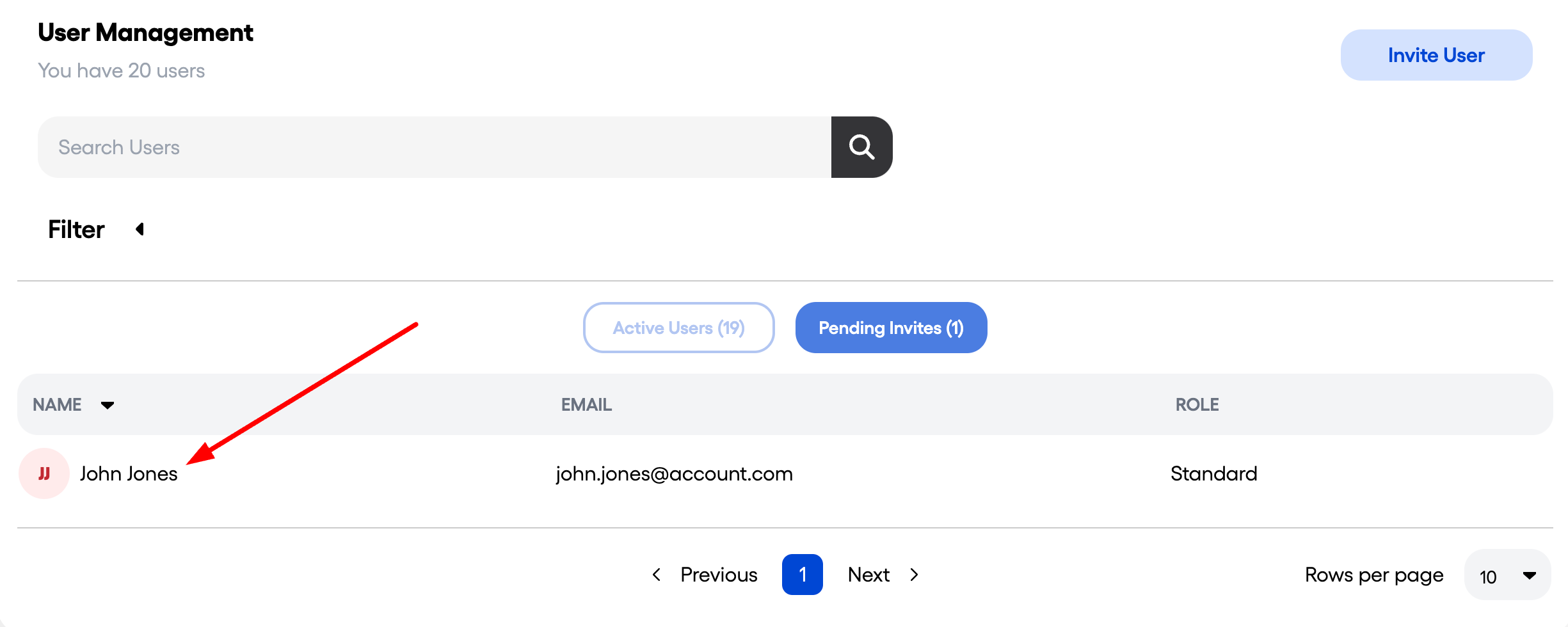Image resolution: width=1568 pixels, height=627 pixels.
Task: Go to the Next page
Action: (868, 575)
